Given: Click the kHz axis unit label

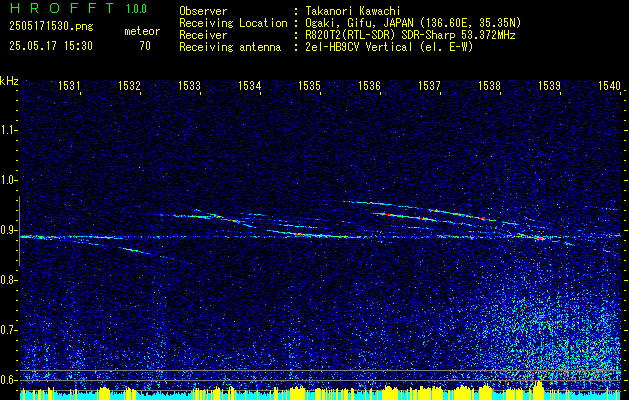Looking at the screenshot, I should click(9, 81).
